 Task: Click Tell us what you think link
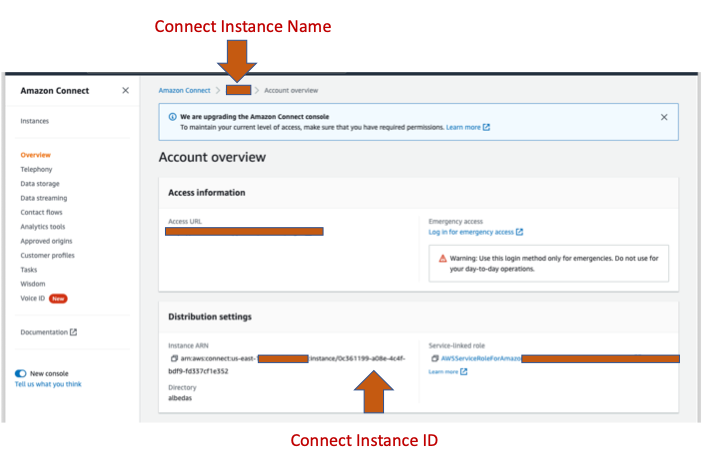coord(48,384)
